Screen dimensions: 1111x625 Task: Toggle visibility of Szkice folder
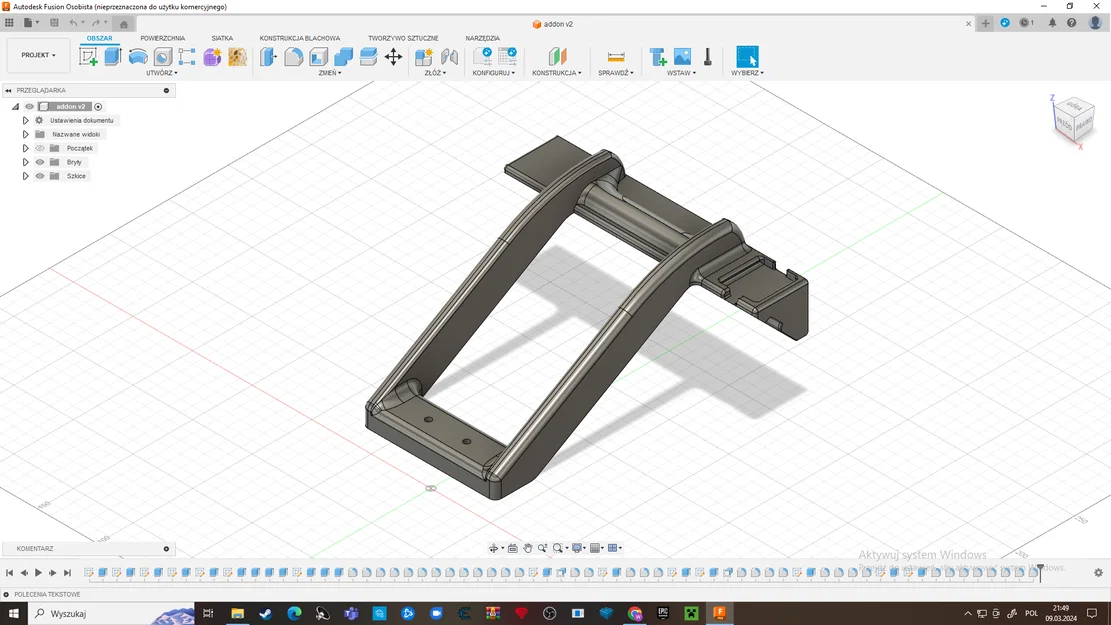pos(40,176)
